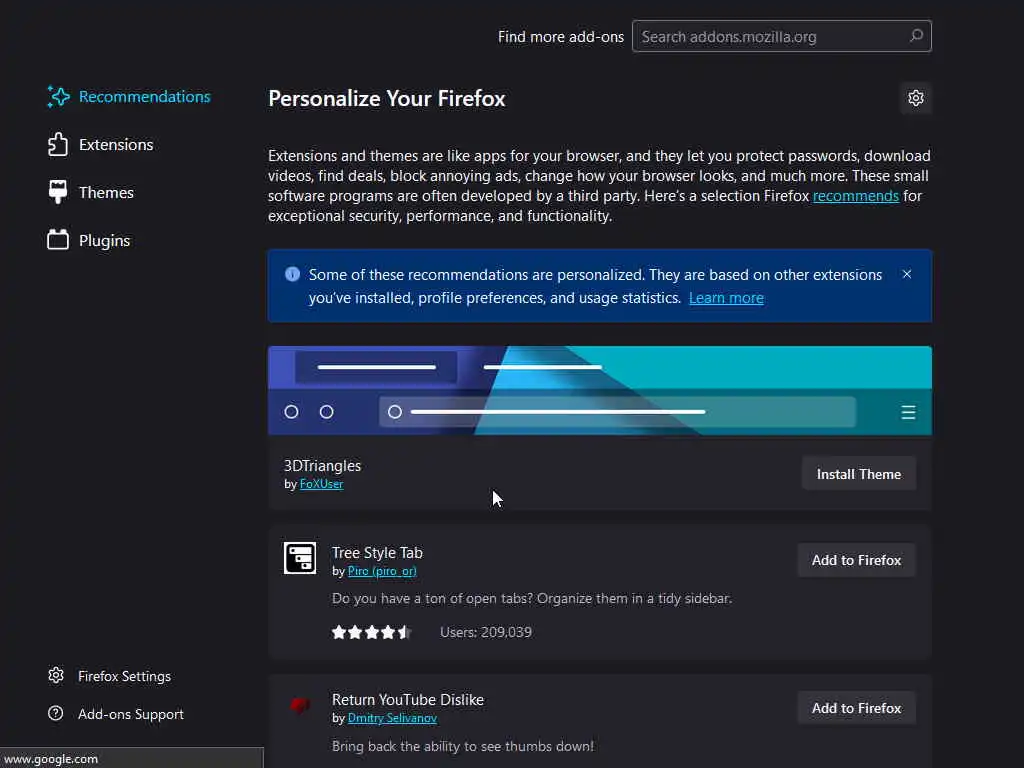Click the 3DTriangles theme preview image
Viewport: 1024px width, 768px height.
coord(600,391)
